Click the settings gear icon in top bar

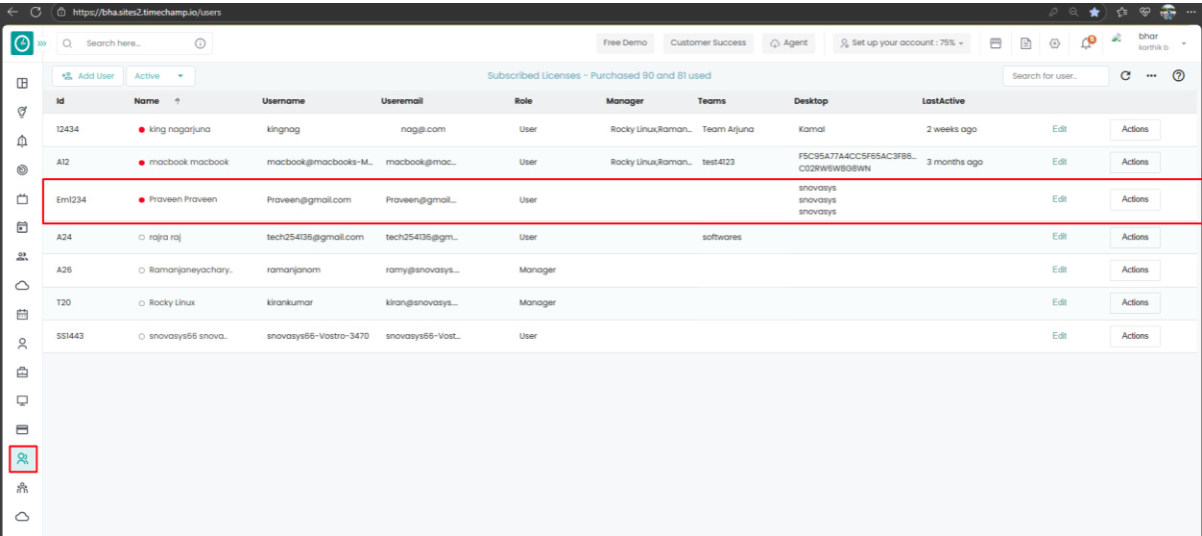1054,44
